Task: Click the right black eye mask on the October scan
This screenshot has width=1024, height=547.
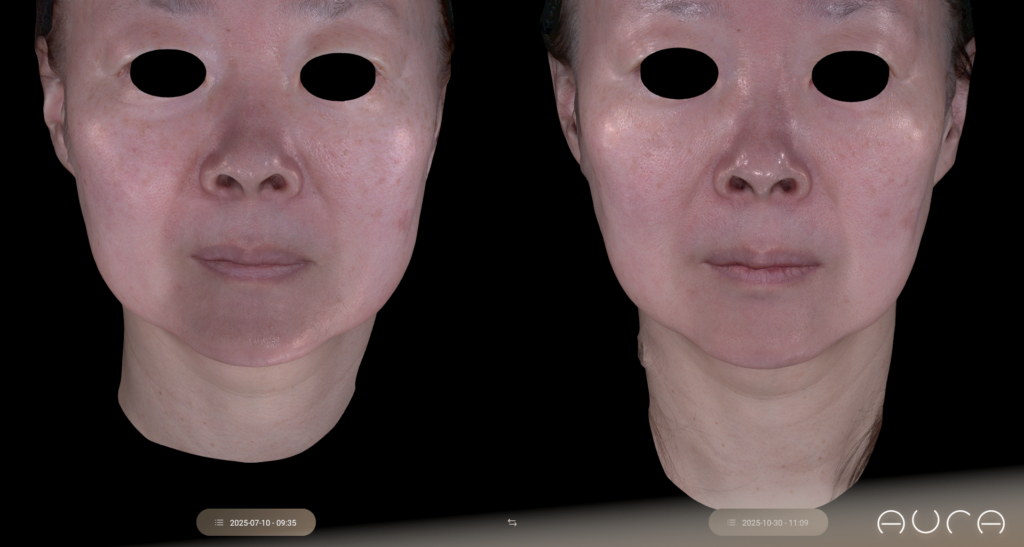Action: tap(850, 76)
